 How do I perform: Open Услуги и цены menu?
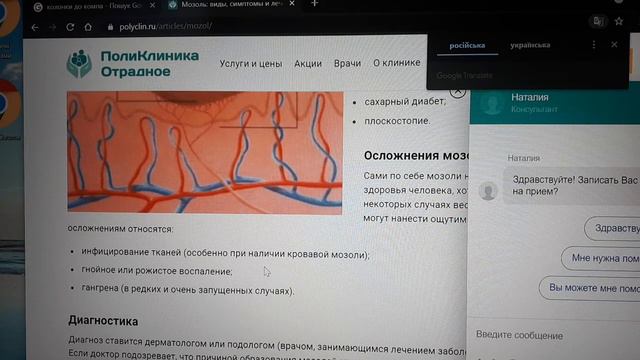tap(251, 64)
